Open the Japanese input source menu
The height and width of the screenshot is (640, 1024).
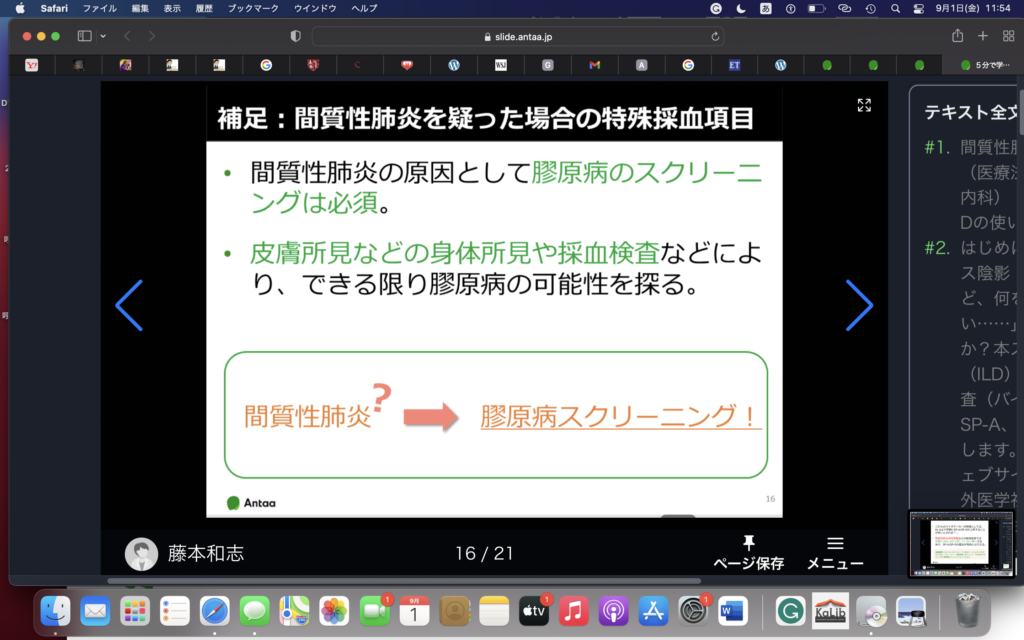pos(766,8)
